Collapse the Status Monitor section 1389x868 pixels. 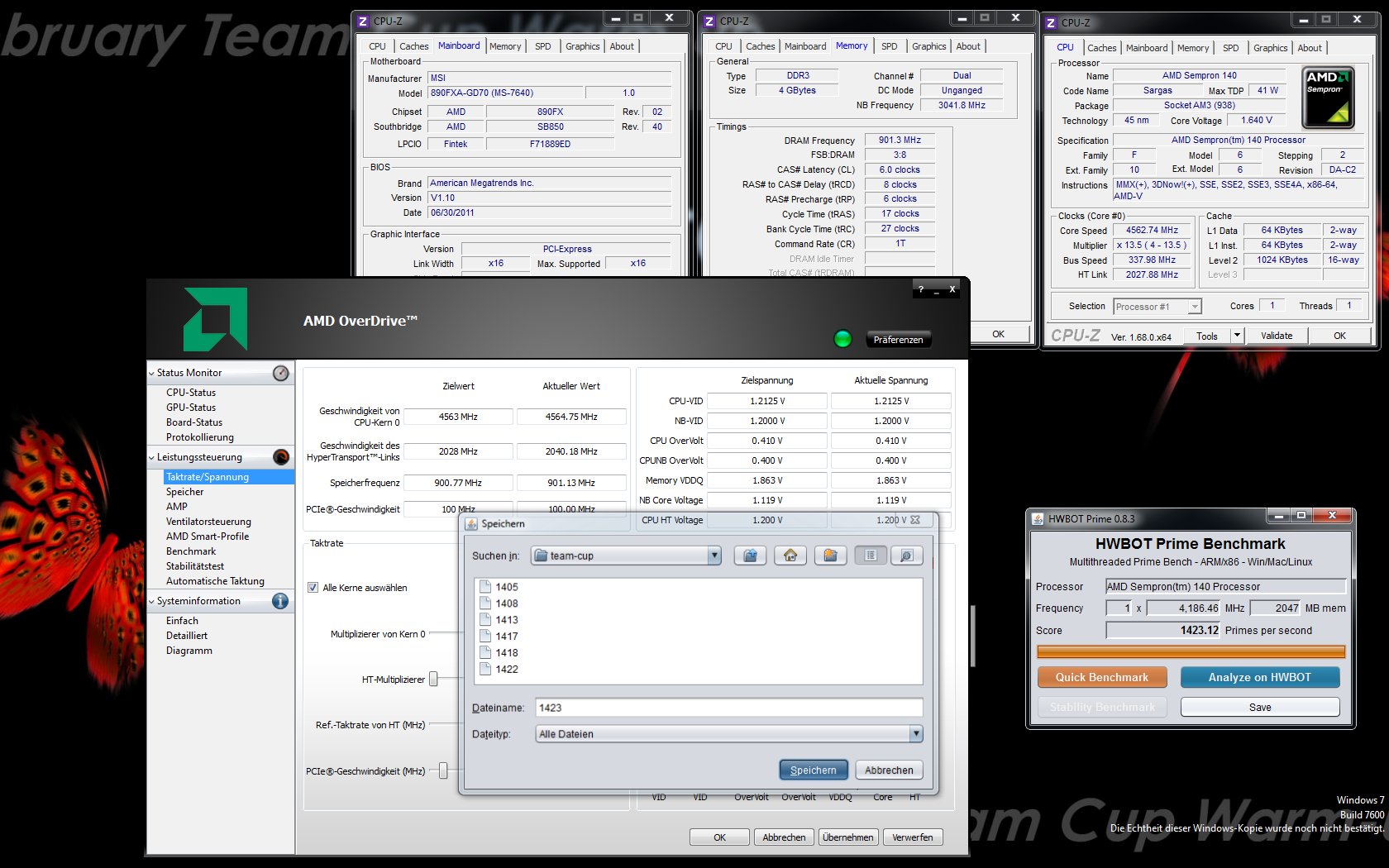click(151, 373)
